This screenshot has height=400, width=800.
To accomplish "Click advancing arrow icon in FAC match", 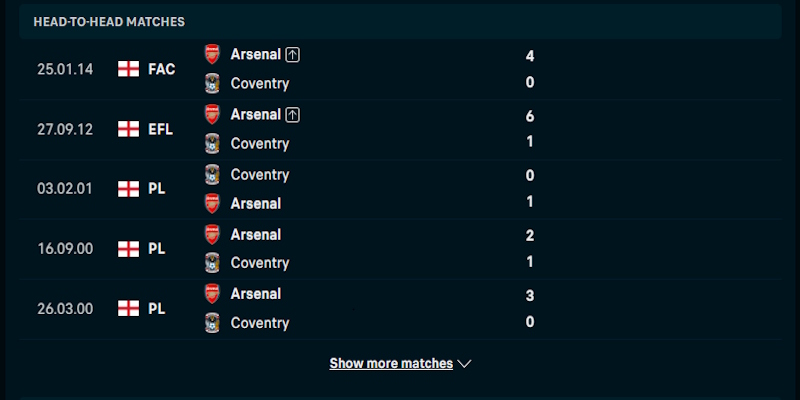I will coord(292,55).
